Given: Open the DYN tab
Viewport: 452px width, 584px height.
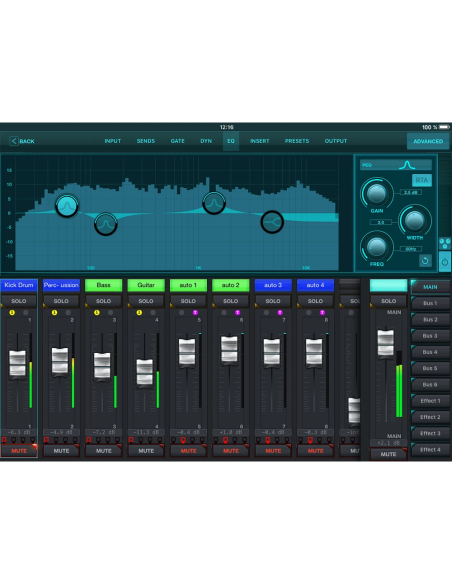Looking at the screenshot, I should (206, 141).
